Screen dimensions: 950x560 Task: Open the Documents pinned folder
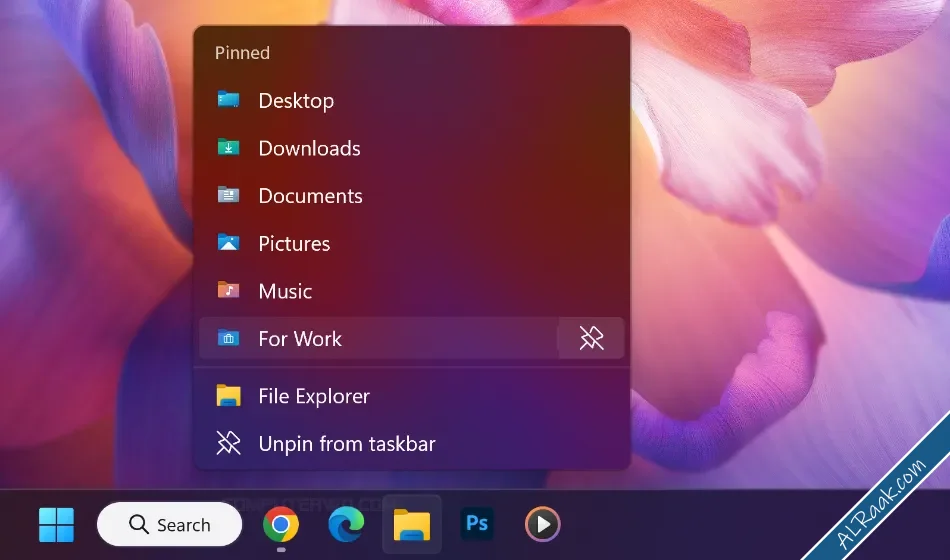412,196
